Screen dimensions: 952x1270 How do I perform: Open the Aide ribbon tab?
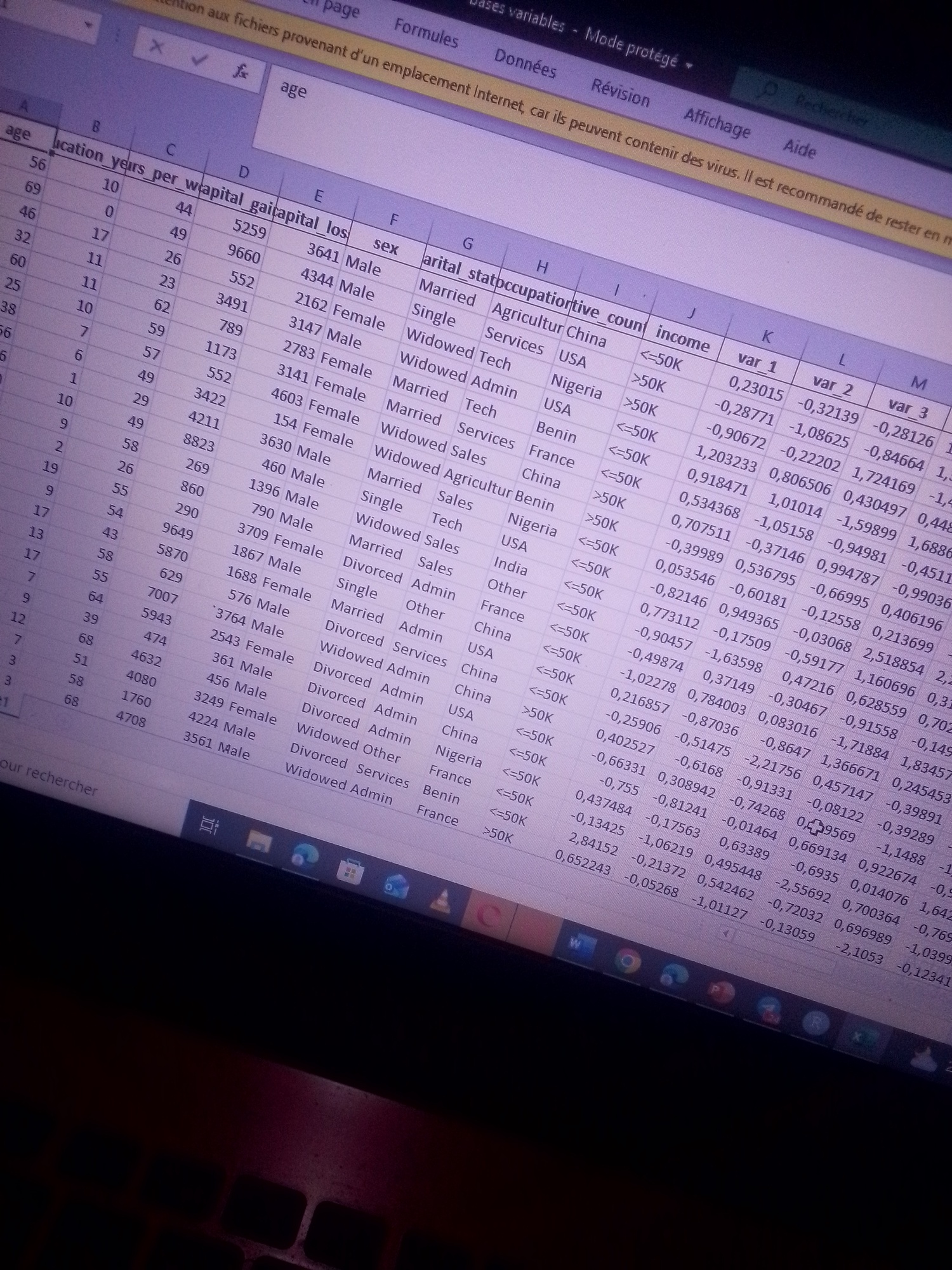click(x=799, y=149)
